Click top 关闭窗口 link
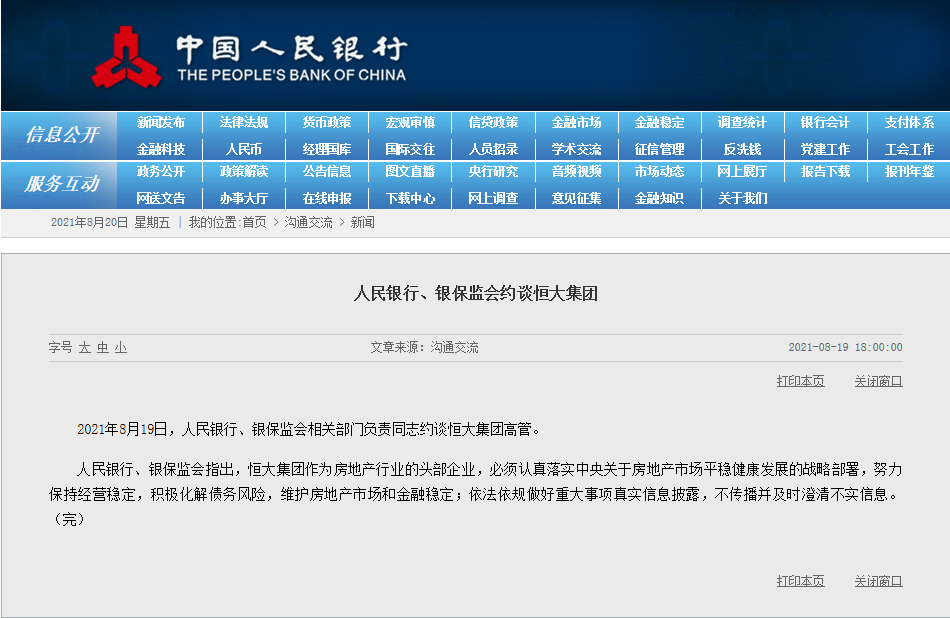 click(879, 381)
